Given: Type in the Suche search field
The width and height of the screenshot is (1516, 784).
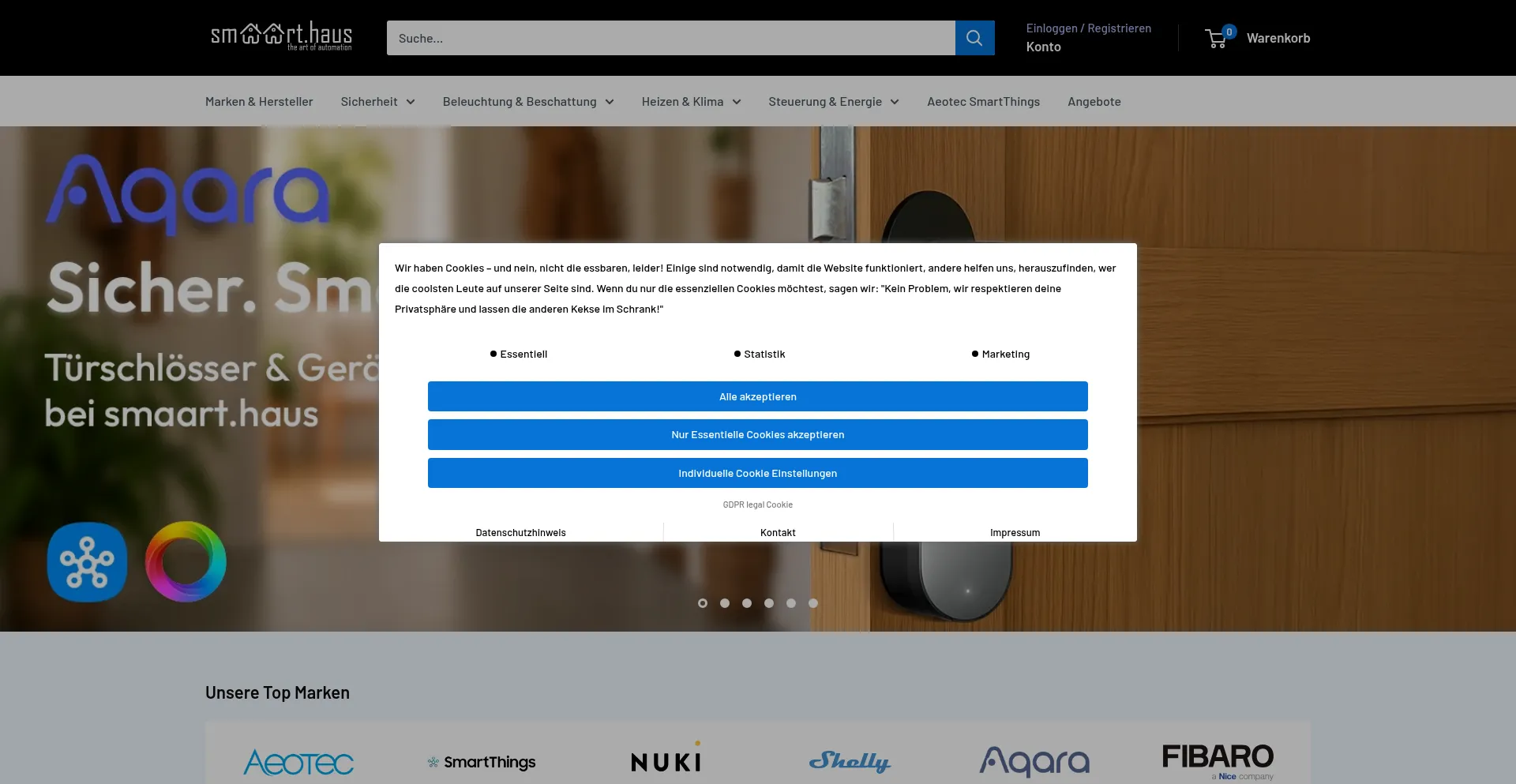Looking at the screenshot, I should pos(670,38).
